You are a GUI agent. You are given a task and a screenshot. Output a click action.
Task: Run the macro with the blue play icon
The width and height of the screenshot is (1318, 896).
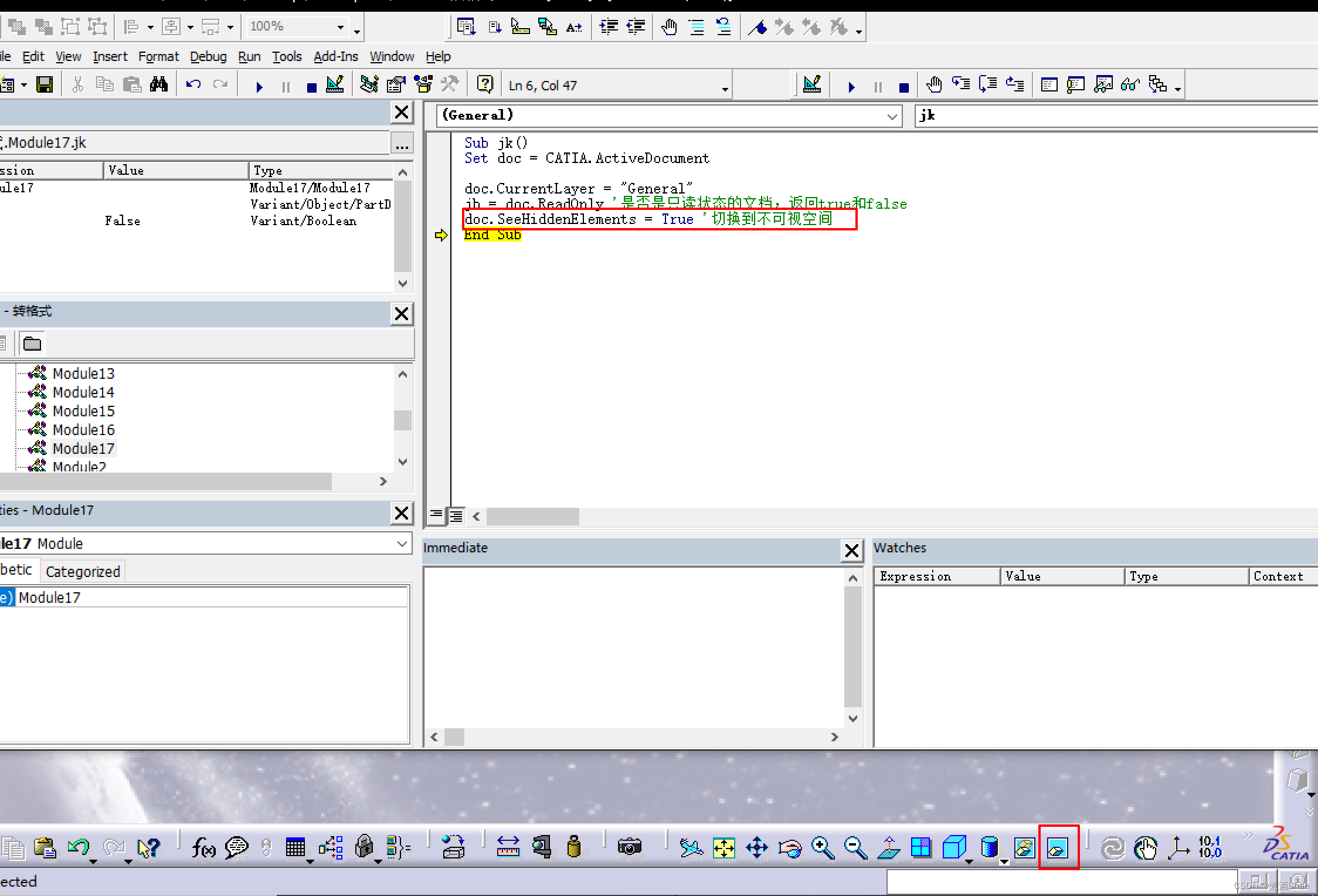click(259, 87)
